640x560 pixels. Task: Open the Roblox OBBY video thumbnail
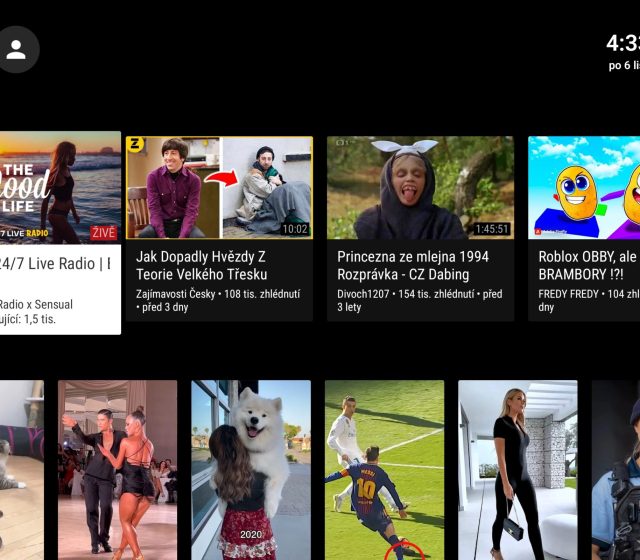pyautogui.click(x=584, y=187)
